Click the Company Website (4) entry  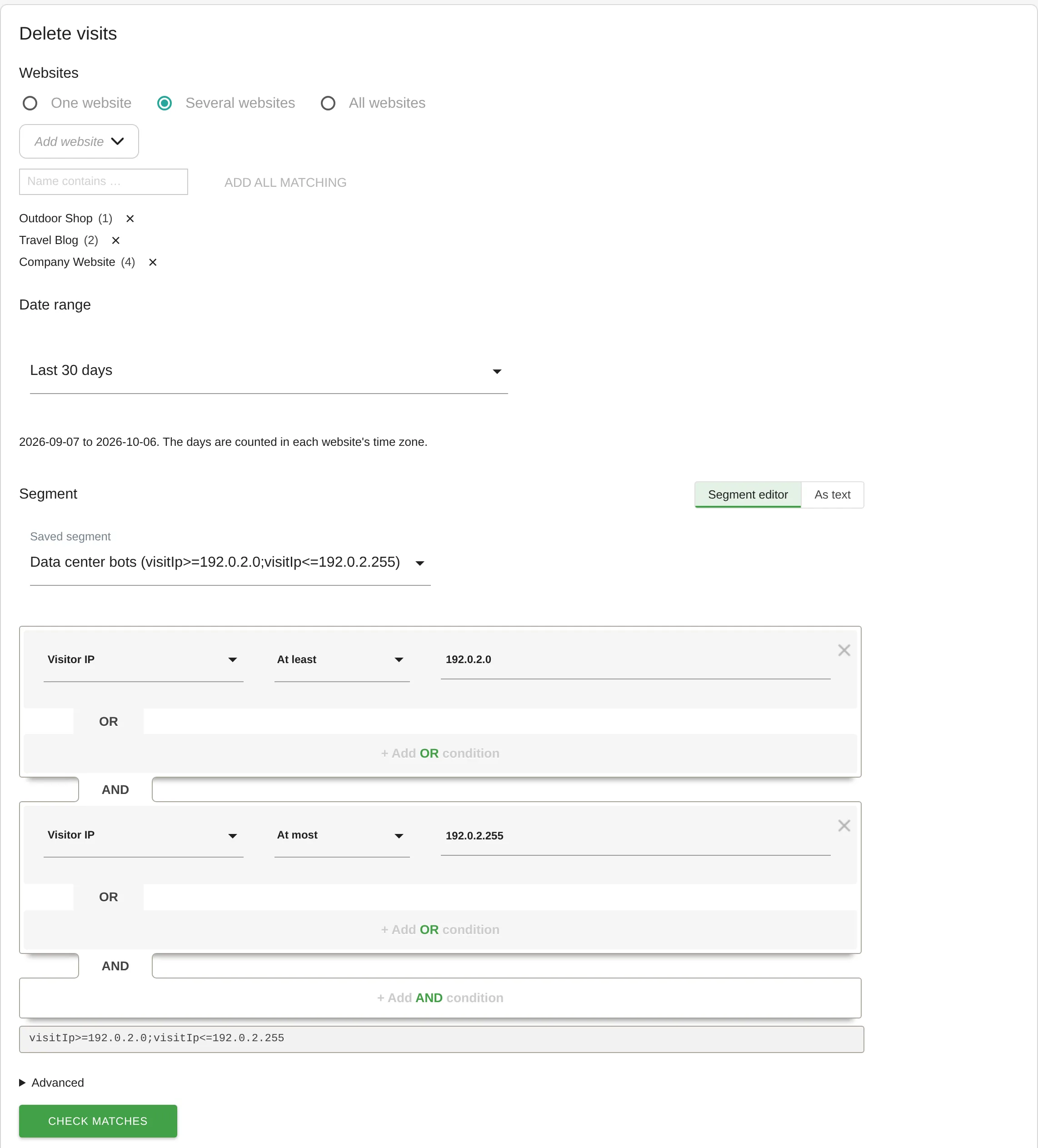[77, 262]
